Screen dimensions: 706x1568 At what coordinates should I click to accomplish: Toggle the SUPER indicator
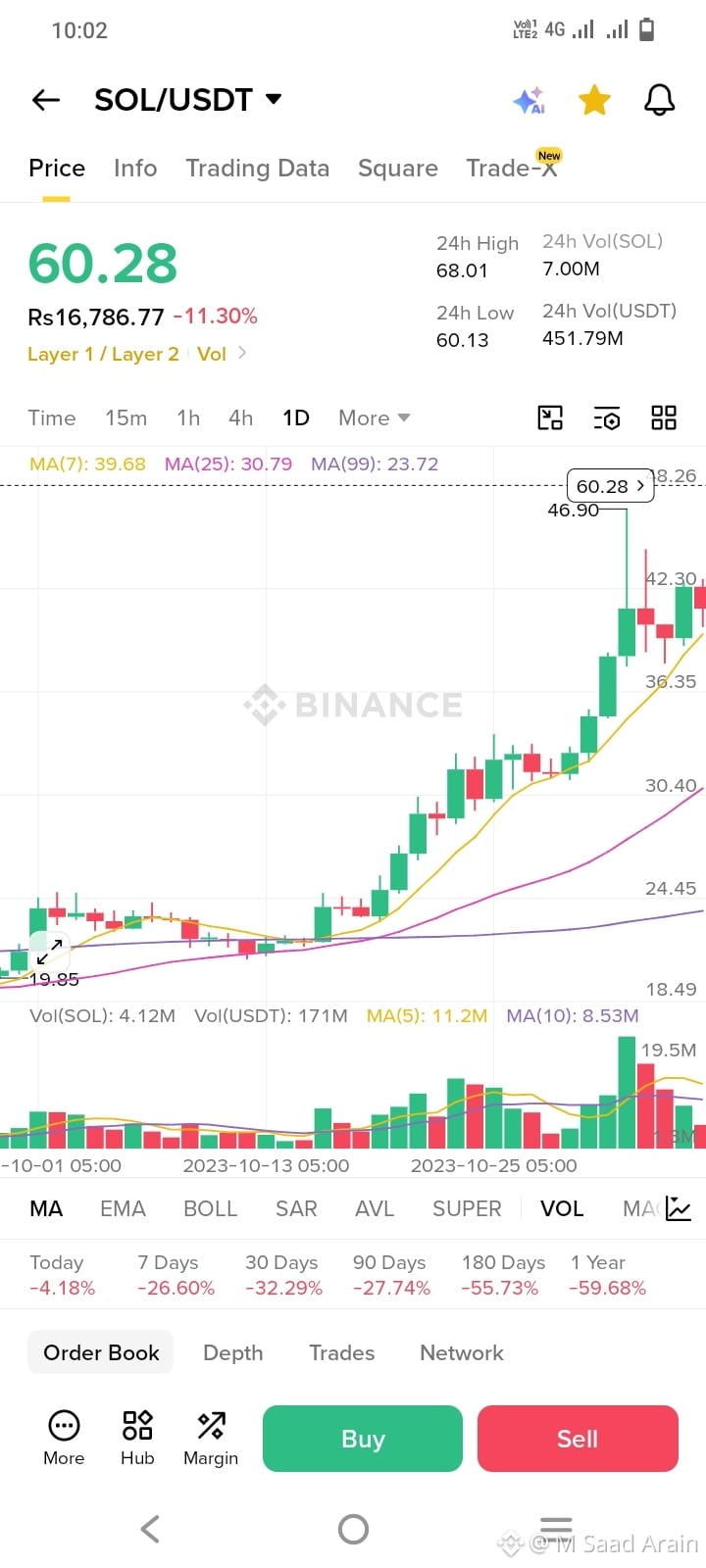tap(467, 1208)
